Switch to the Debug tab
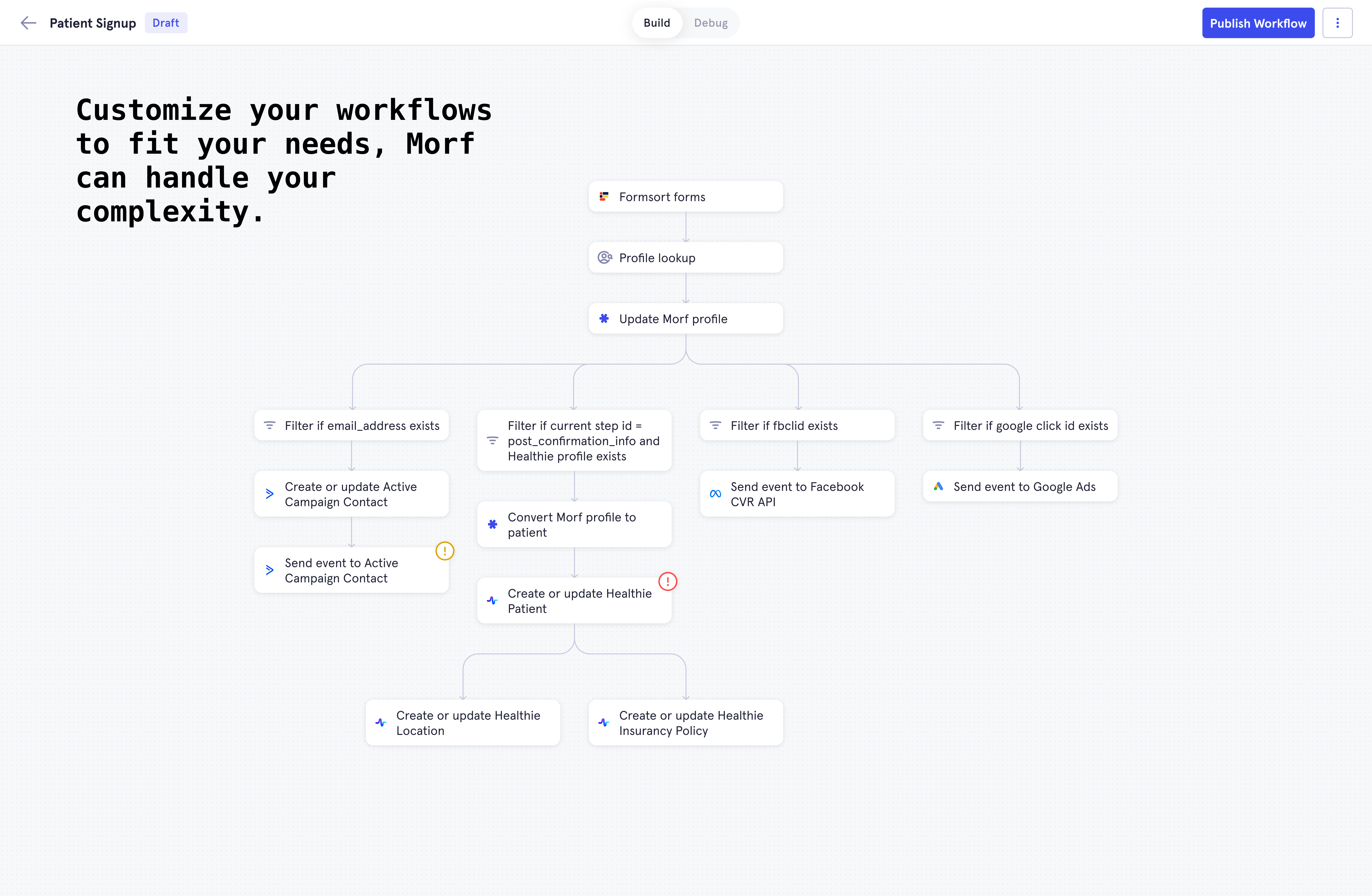Viewport: 1372px width, 896px height. point(710,23)
